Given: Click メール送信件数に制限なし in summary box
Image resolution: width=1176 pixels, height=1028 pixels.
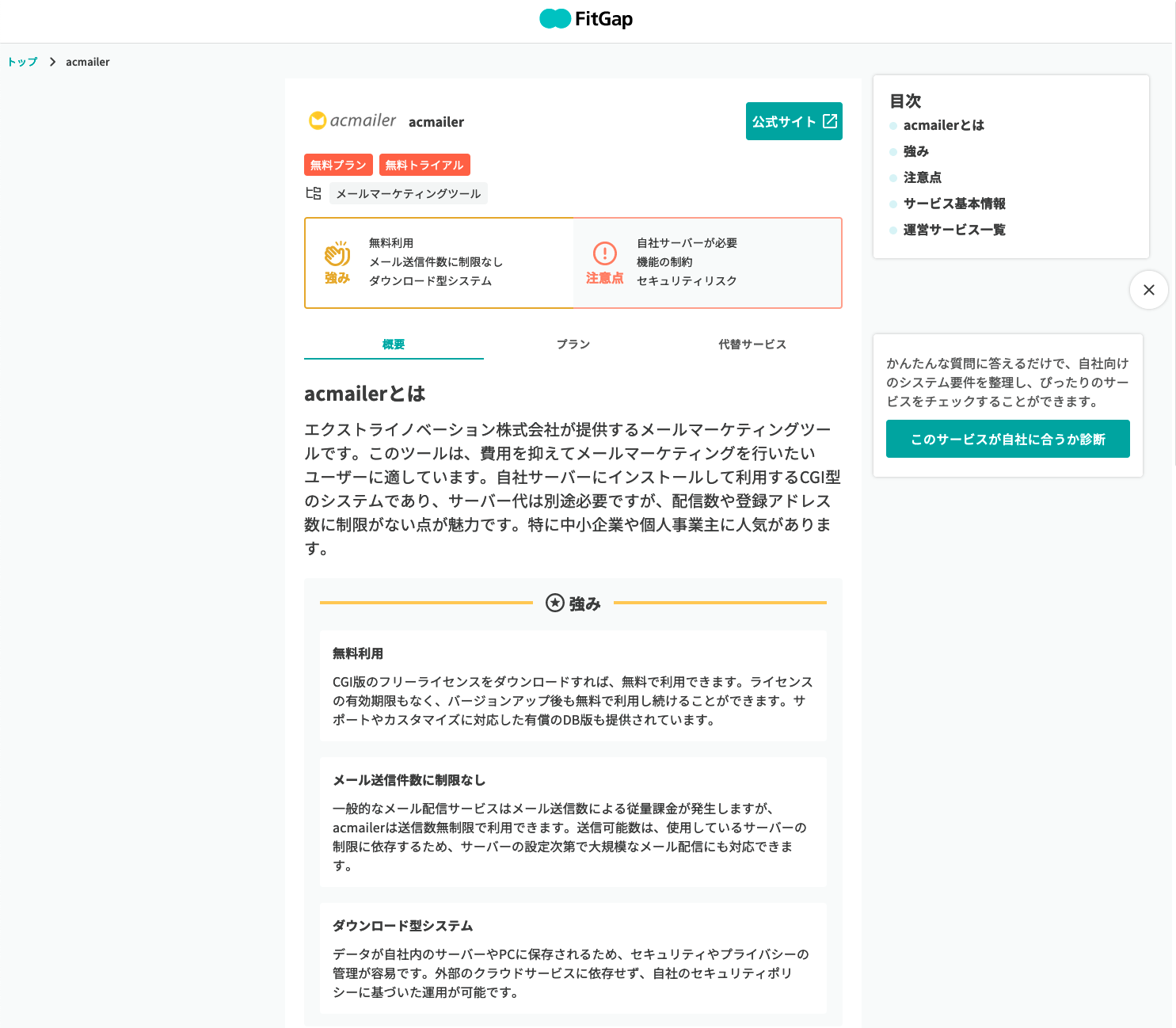Looking at the screenshot, I should tap(436, 262).
